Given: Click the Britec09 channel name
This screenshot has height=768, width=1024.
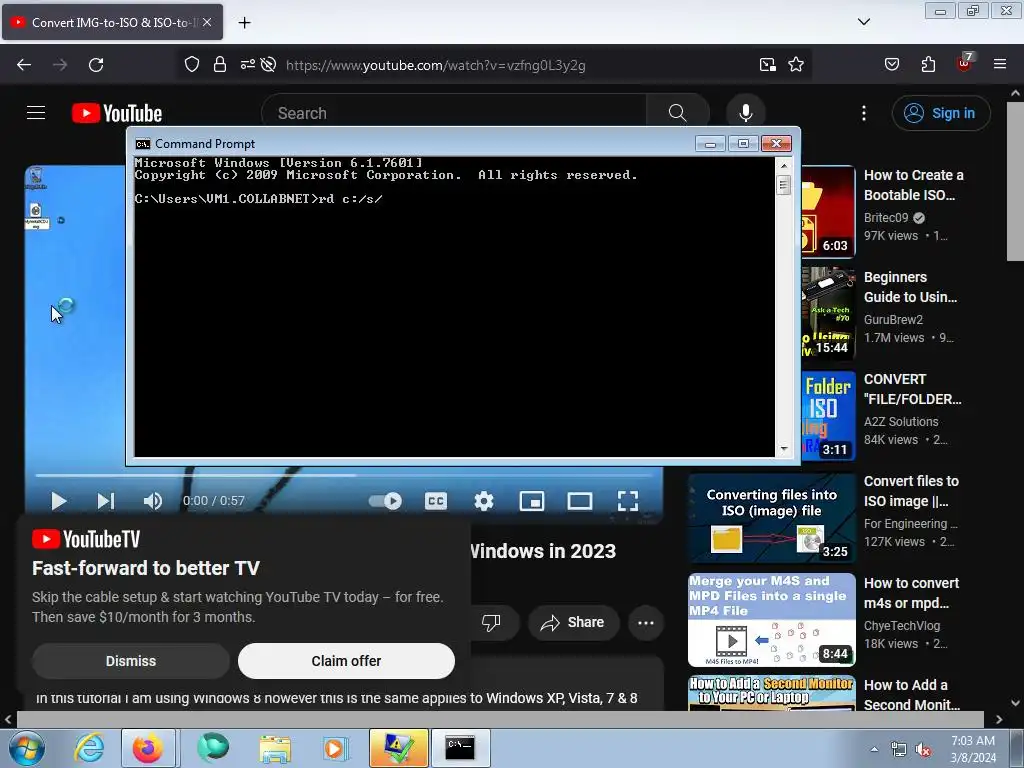Looking at the screenshot, I should click(x=886, y=217).
